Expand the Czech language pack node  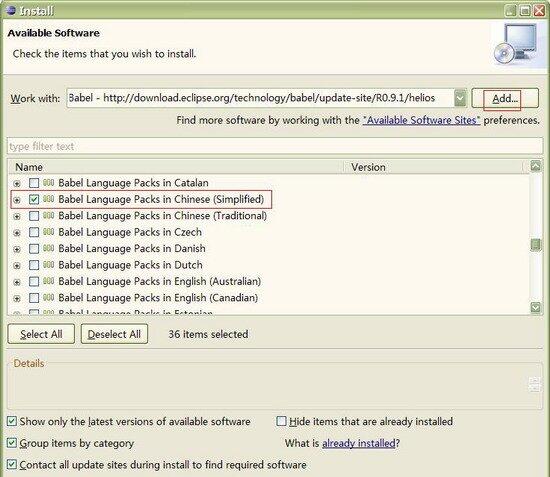(16, 233)
